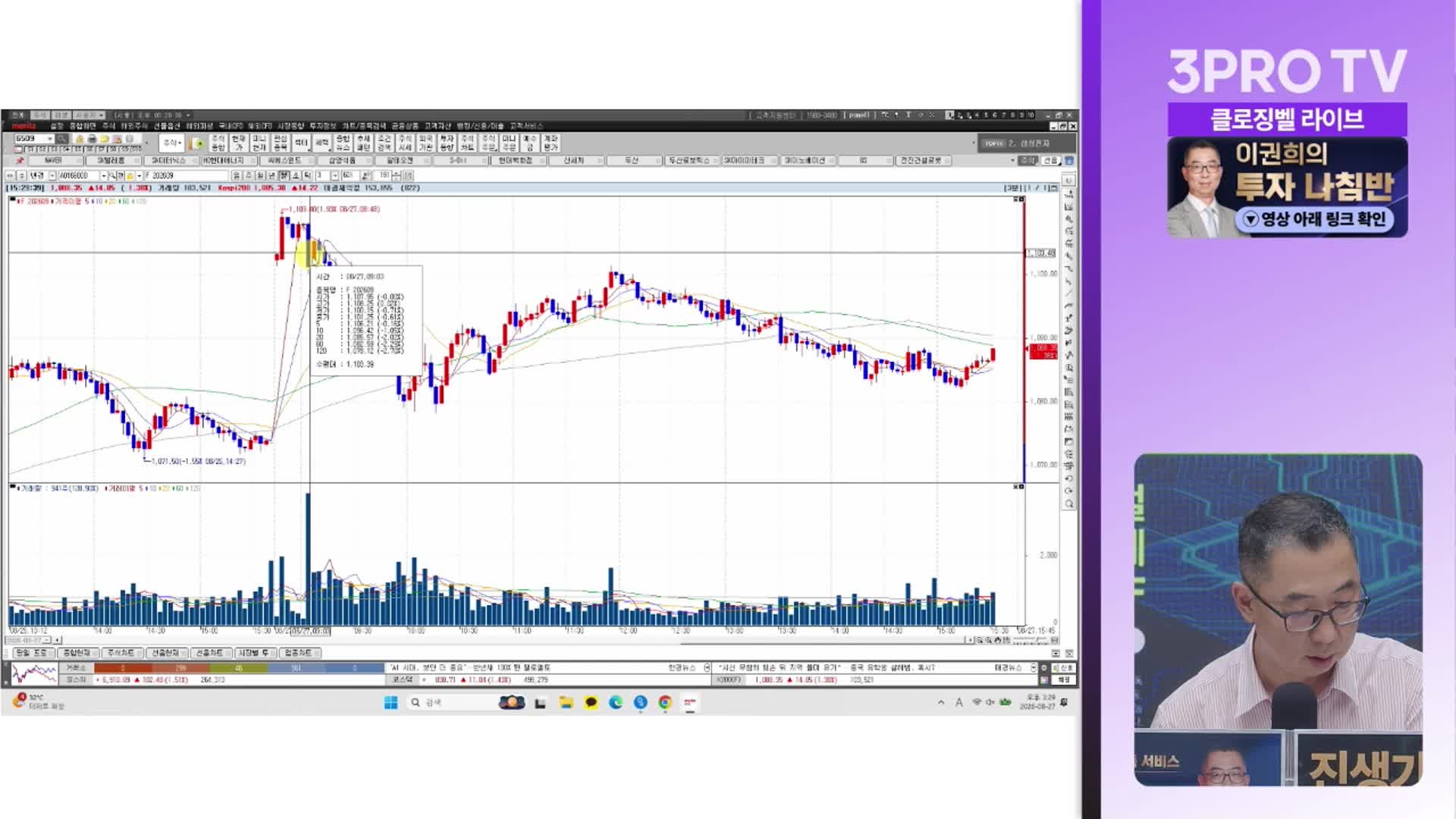This screenshot has height=819, width=1456.
Task: Open the 현재가 toolbar shortcut
Action: click(x=239, y=143)
